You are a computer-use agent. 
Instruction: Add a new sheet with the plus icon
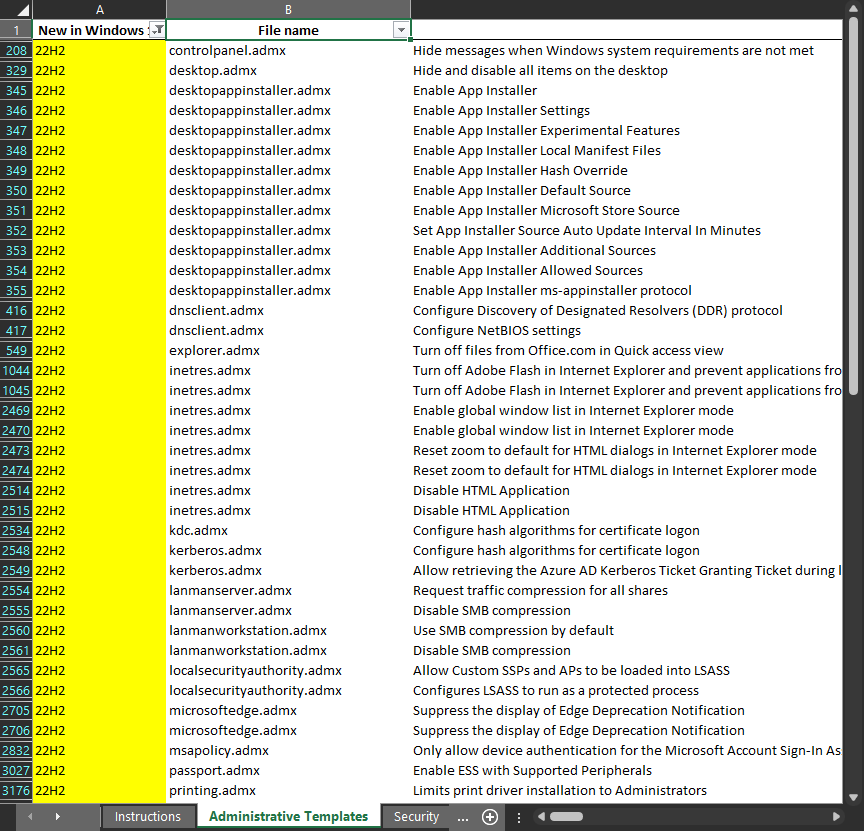(490, 817)
